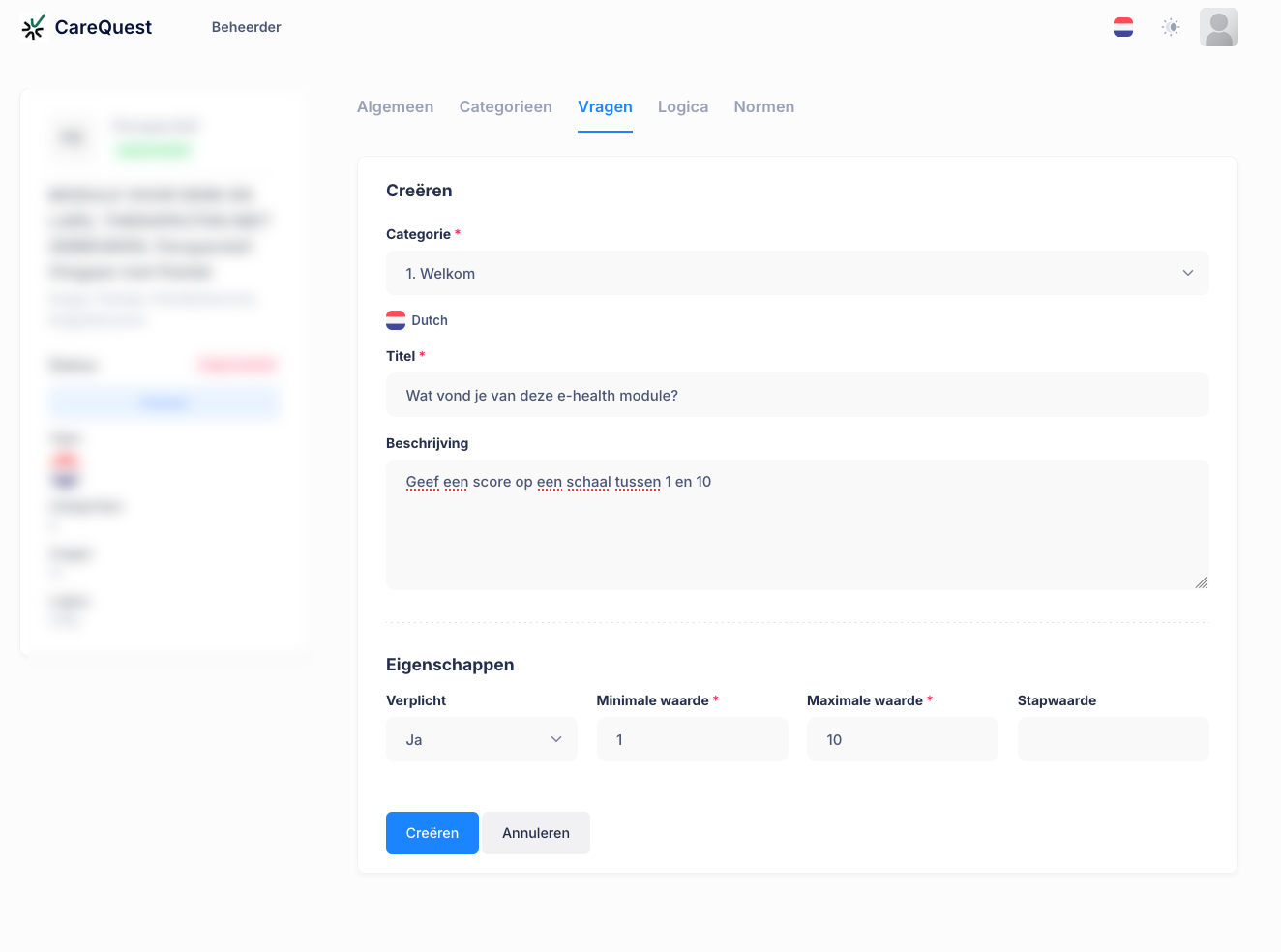
Task: Expand the Categorie dropdown chevron
Action: (x=1188, y=273)
